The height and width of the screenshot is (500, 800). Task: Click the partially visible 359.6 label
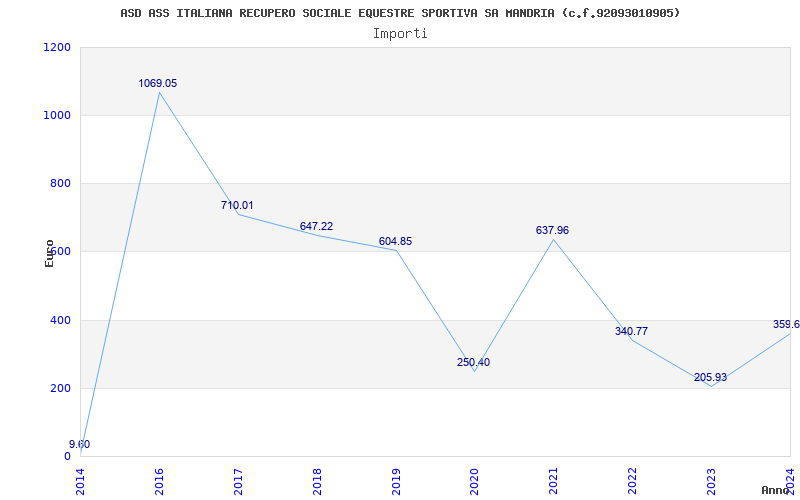coord(786,324)
